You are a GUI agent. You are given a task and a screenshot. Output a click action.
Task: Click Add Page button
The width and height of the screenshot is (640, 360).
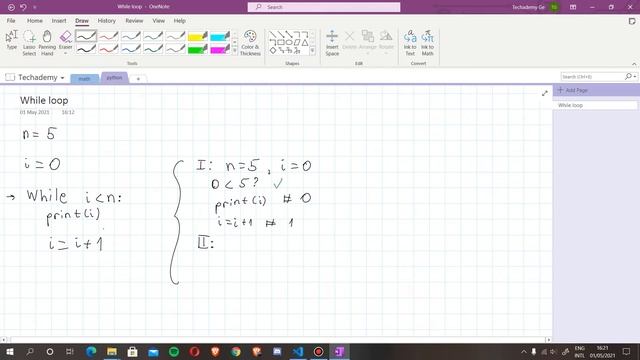573,90
